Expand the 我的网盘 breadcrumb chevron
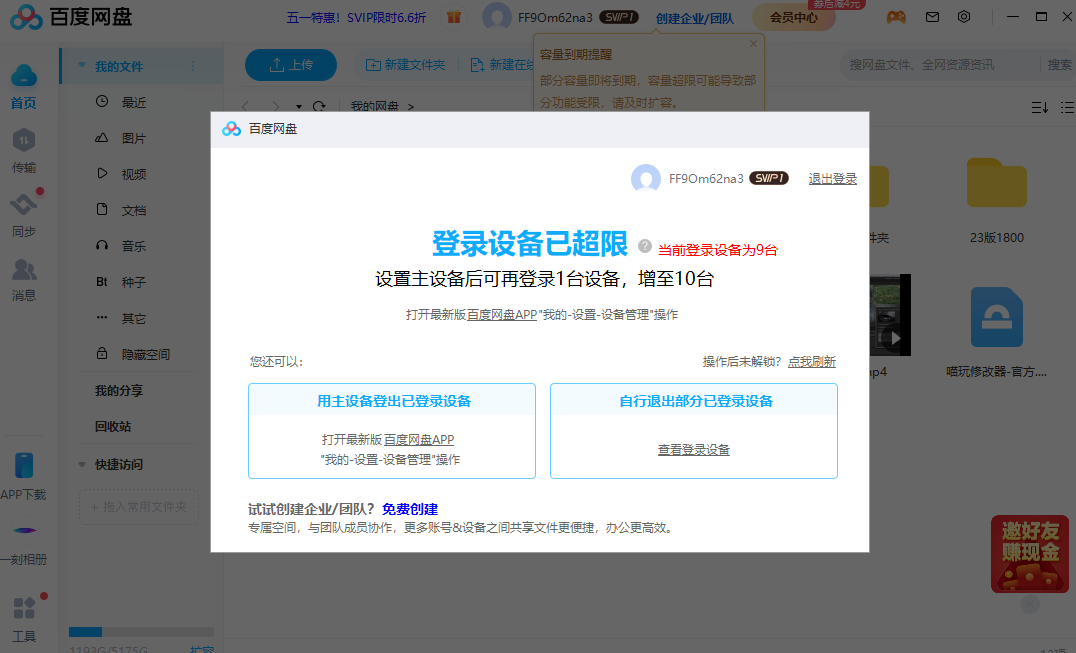This screenshot has height=653, width=1076. click(411, 106)
